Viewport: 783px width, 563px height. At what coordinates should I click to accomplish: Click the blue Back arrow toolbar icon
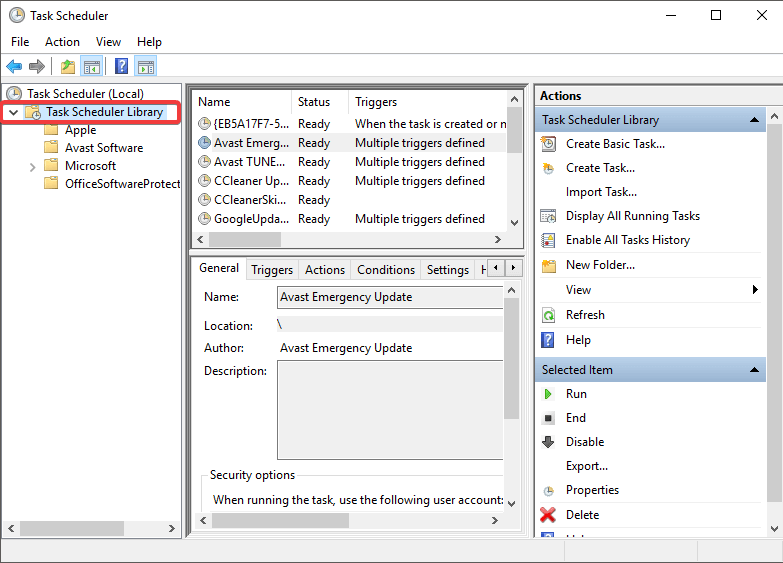(x=14, y=66)
